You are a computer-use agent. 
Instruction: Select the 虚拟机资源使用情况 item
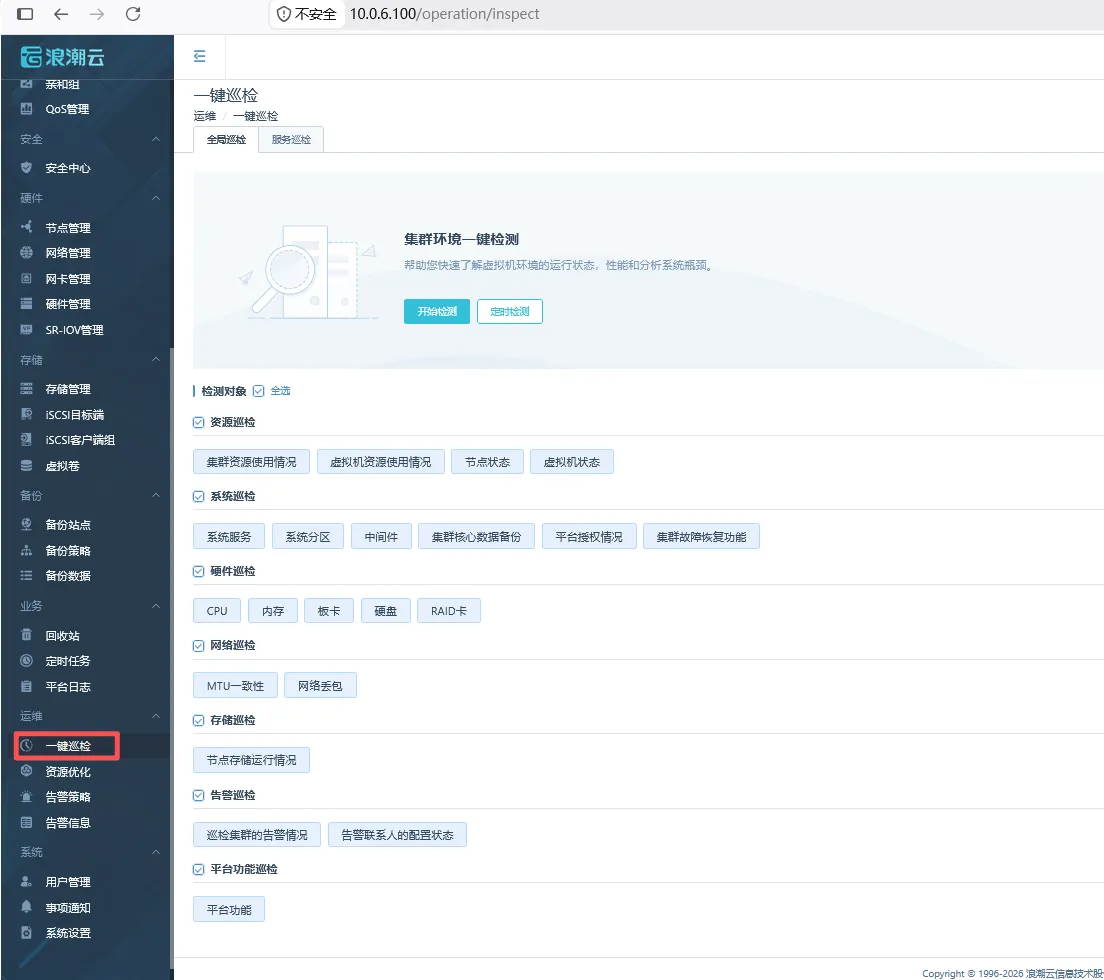point(381,462)
